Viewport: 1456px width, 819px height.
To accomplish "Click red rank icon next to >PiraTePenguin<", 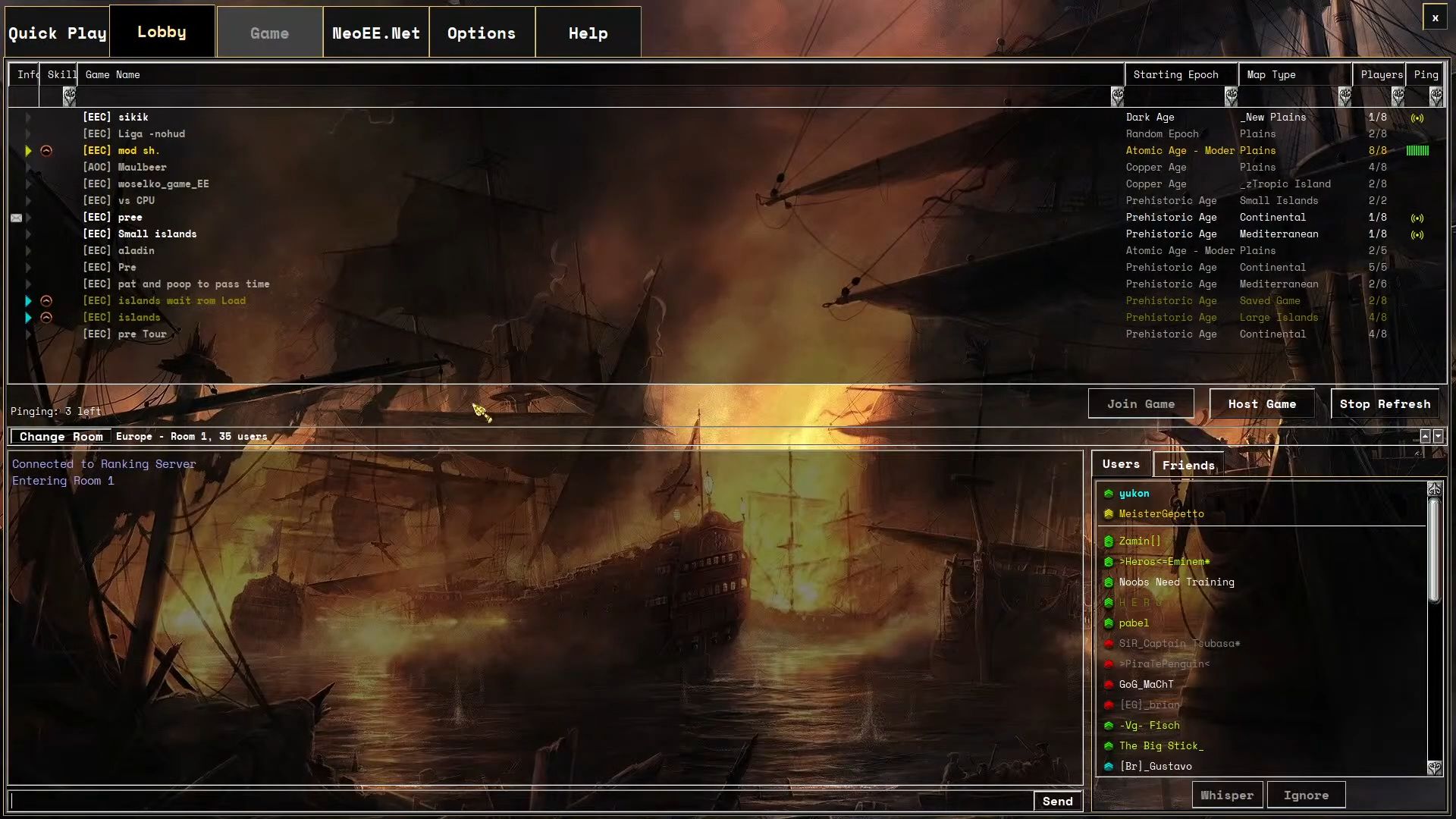I will 1109,664.
